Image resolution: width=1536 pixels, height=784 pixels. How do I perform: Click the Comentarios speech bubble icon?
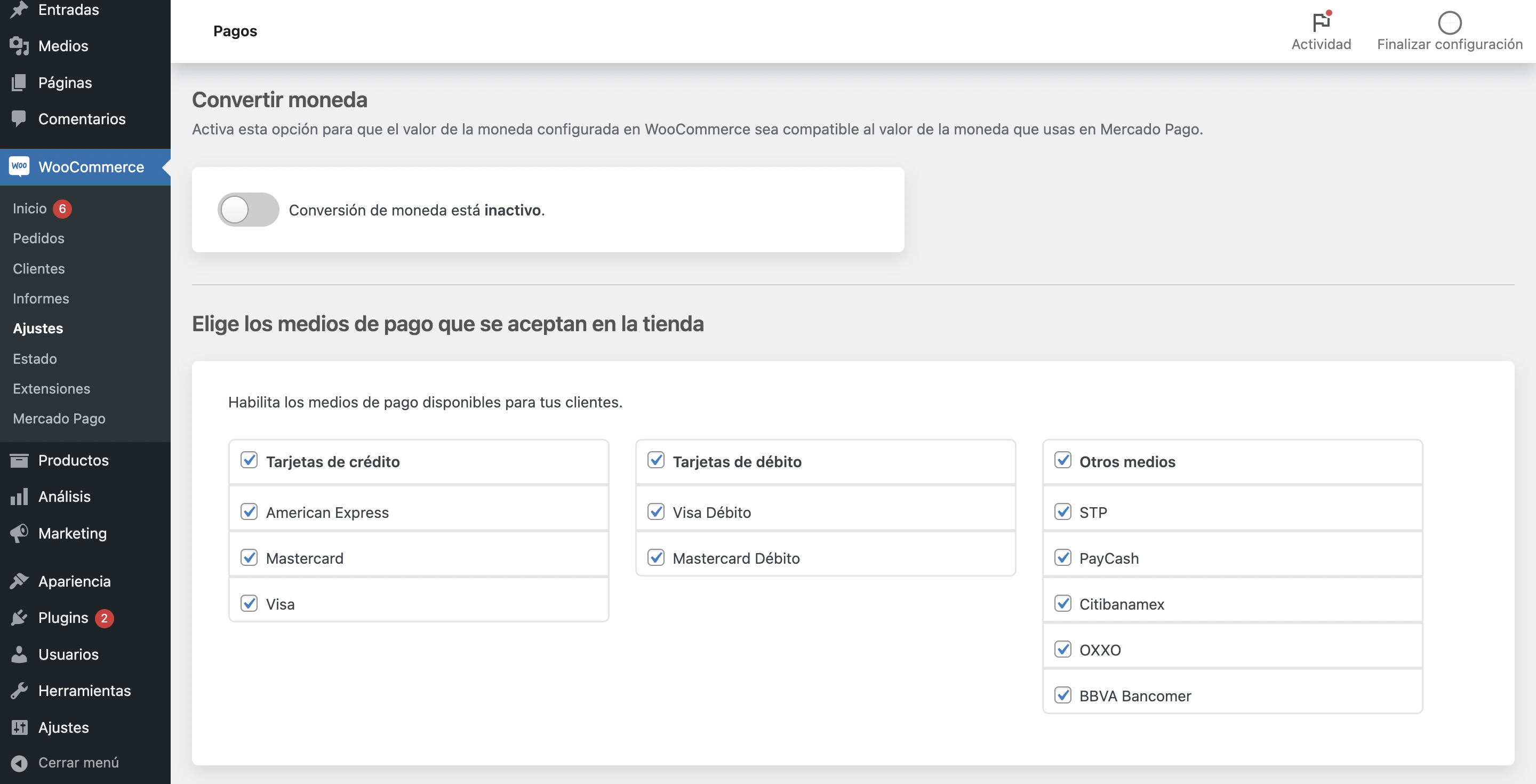[x=19, y=118]
